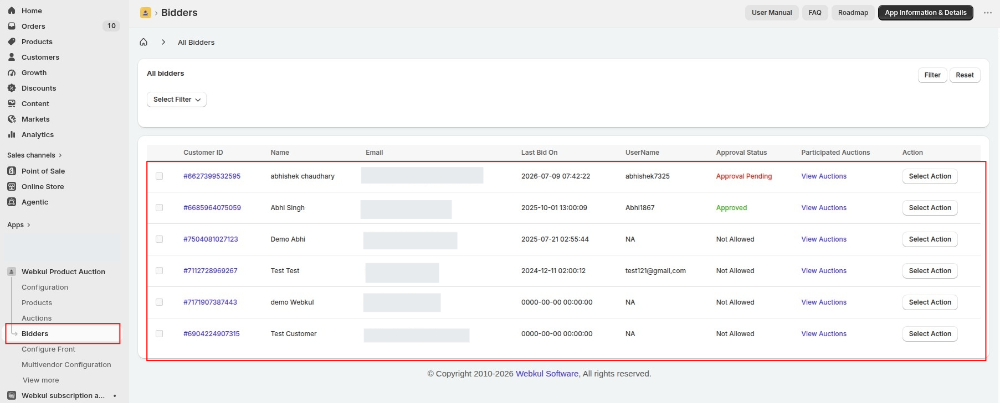Click the Filter button
The height and width of the screenshot is (403, 1000).
click(932, 75)
